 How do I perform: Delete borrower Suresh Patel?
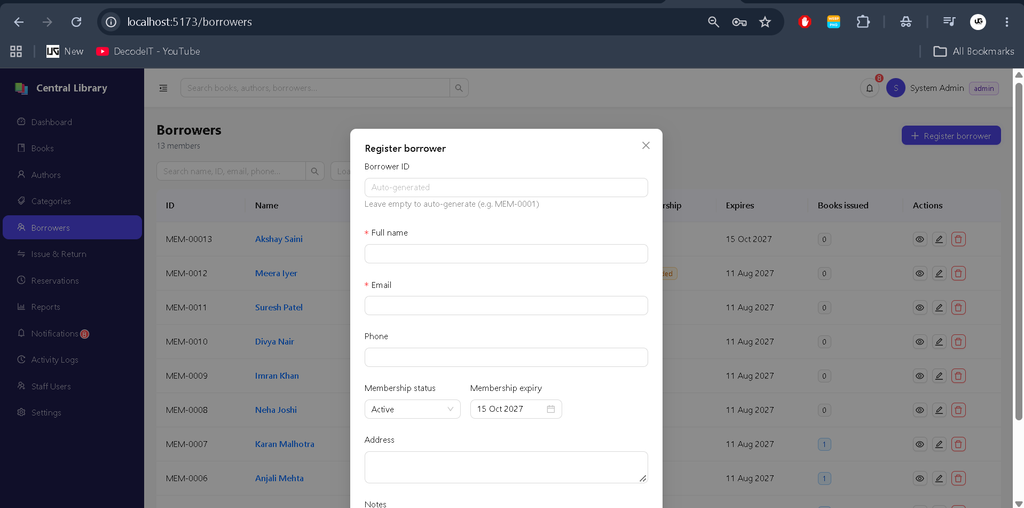[958, 308]
